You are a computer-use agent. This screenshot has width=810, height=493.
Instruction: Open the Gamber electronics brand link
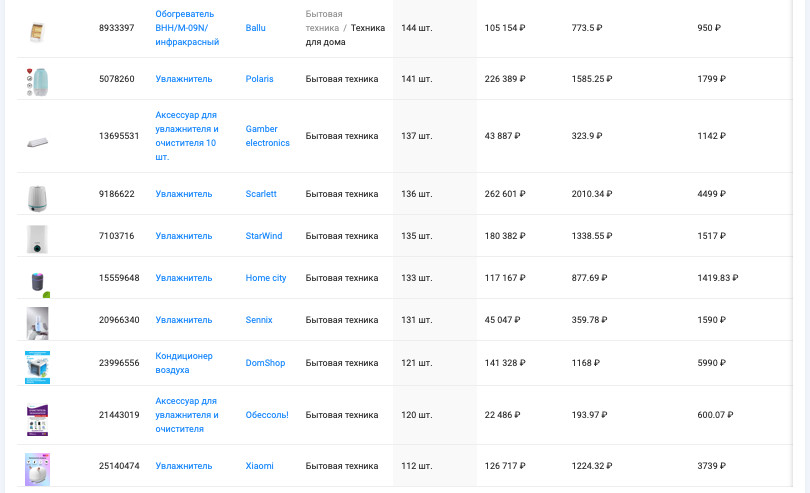(268, 136)
